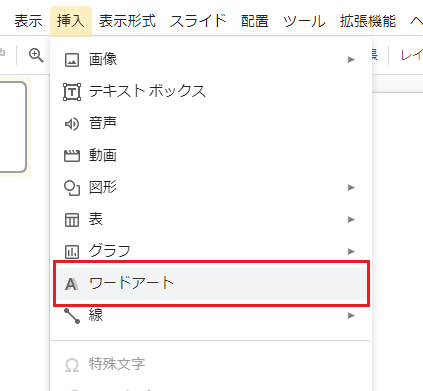Click the image icon beside 画像

point(72,60)
